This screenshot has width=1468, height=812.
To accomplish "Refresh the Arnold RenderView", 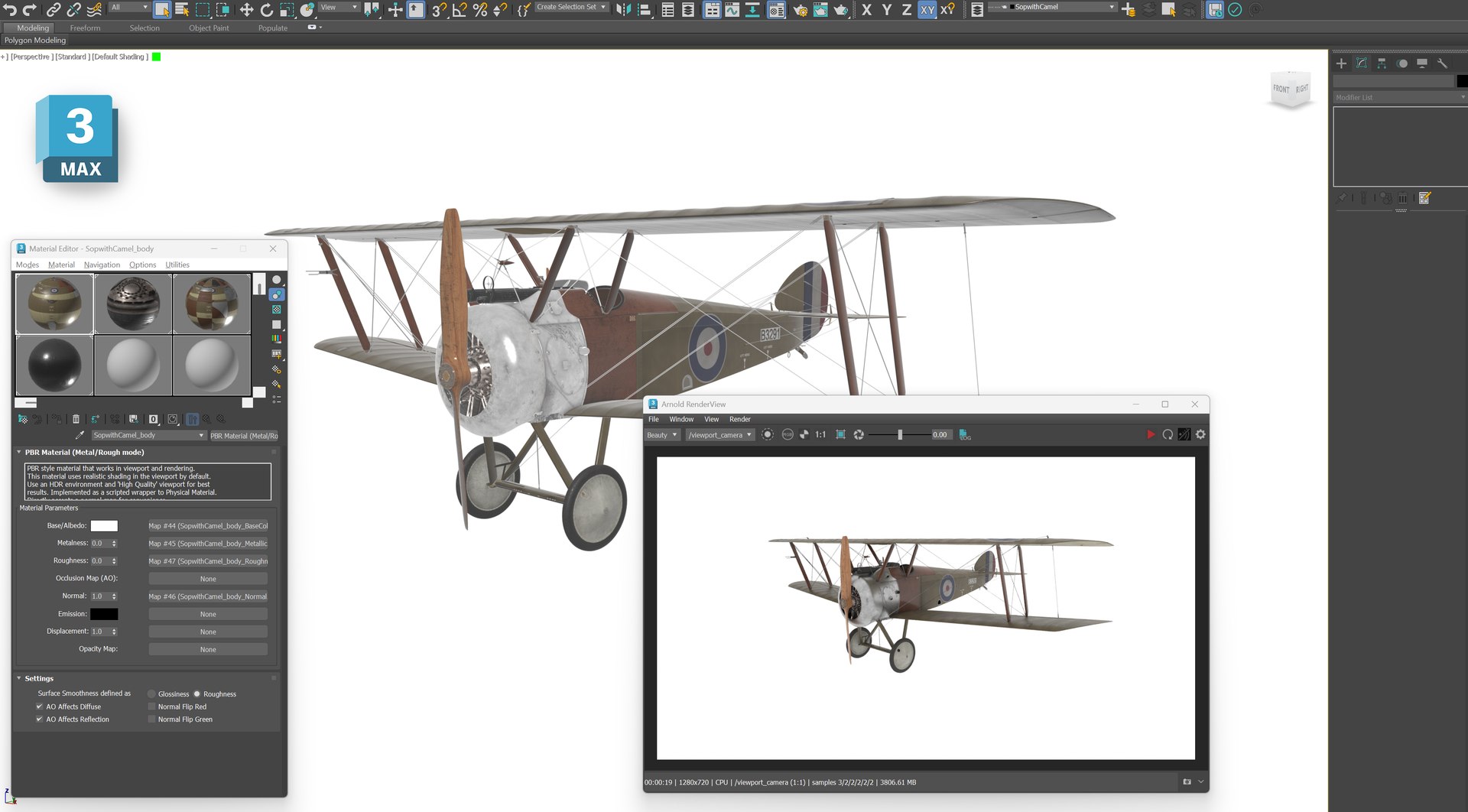I will [1168, 434].
